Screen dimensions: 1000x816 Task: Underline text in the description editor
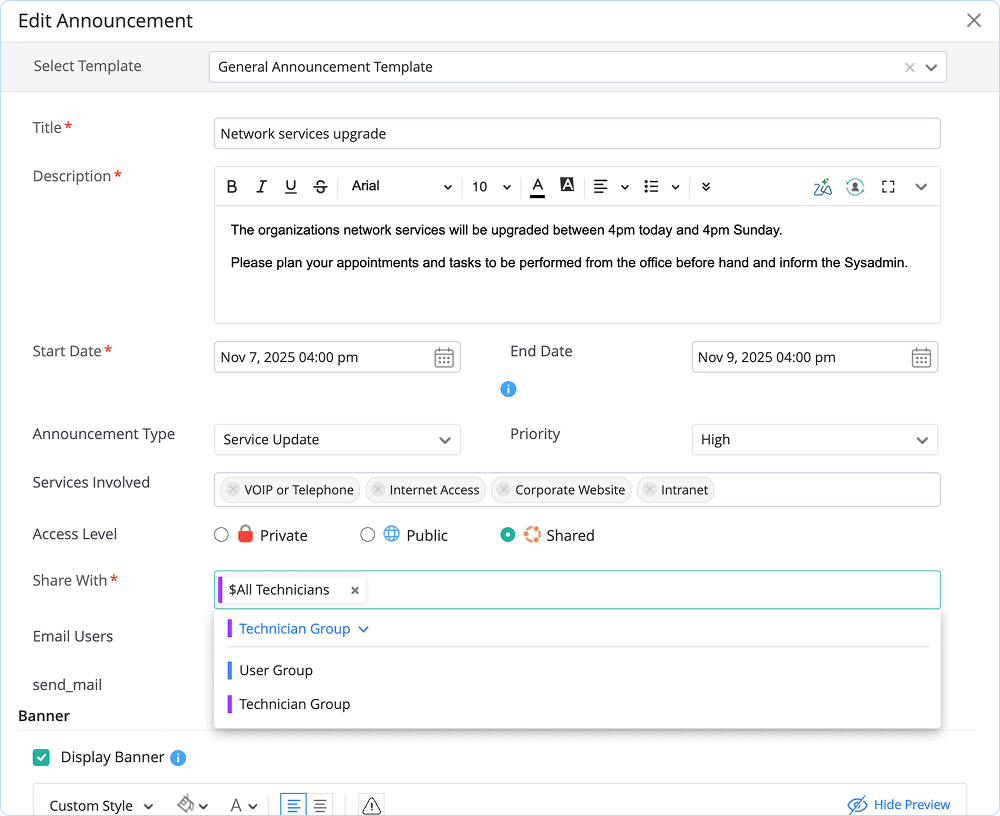[290, 186]
